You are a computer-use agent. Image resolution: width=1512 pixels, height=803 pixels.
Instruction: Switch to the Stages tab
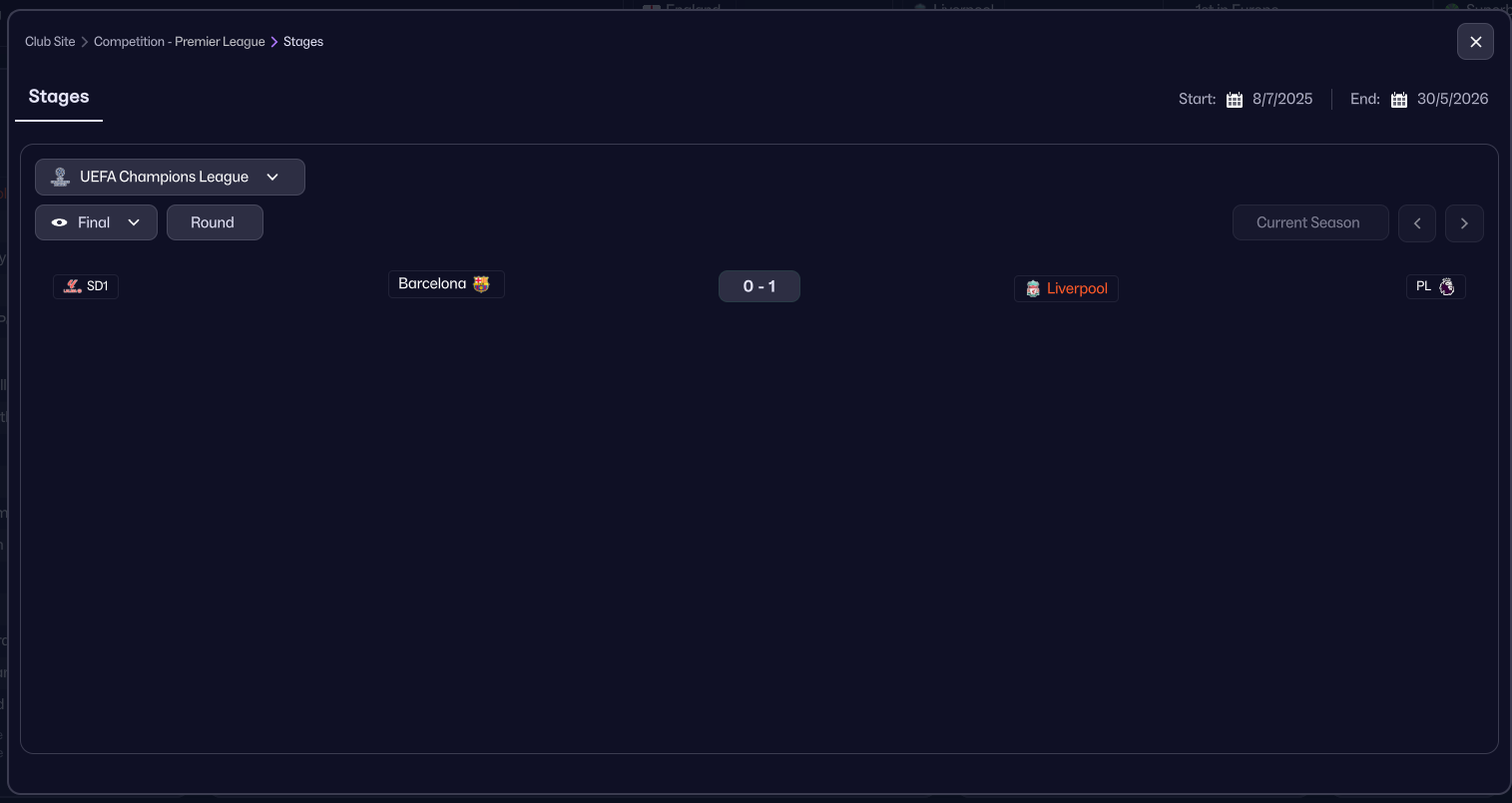point(59,97)
